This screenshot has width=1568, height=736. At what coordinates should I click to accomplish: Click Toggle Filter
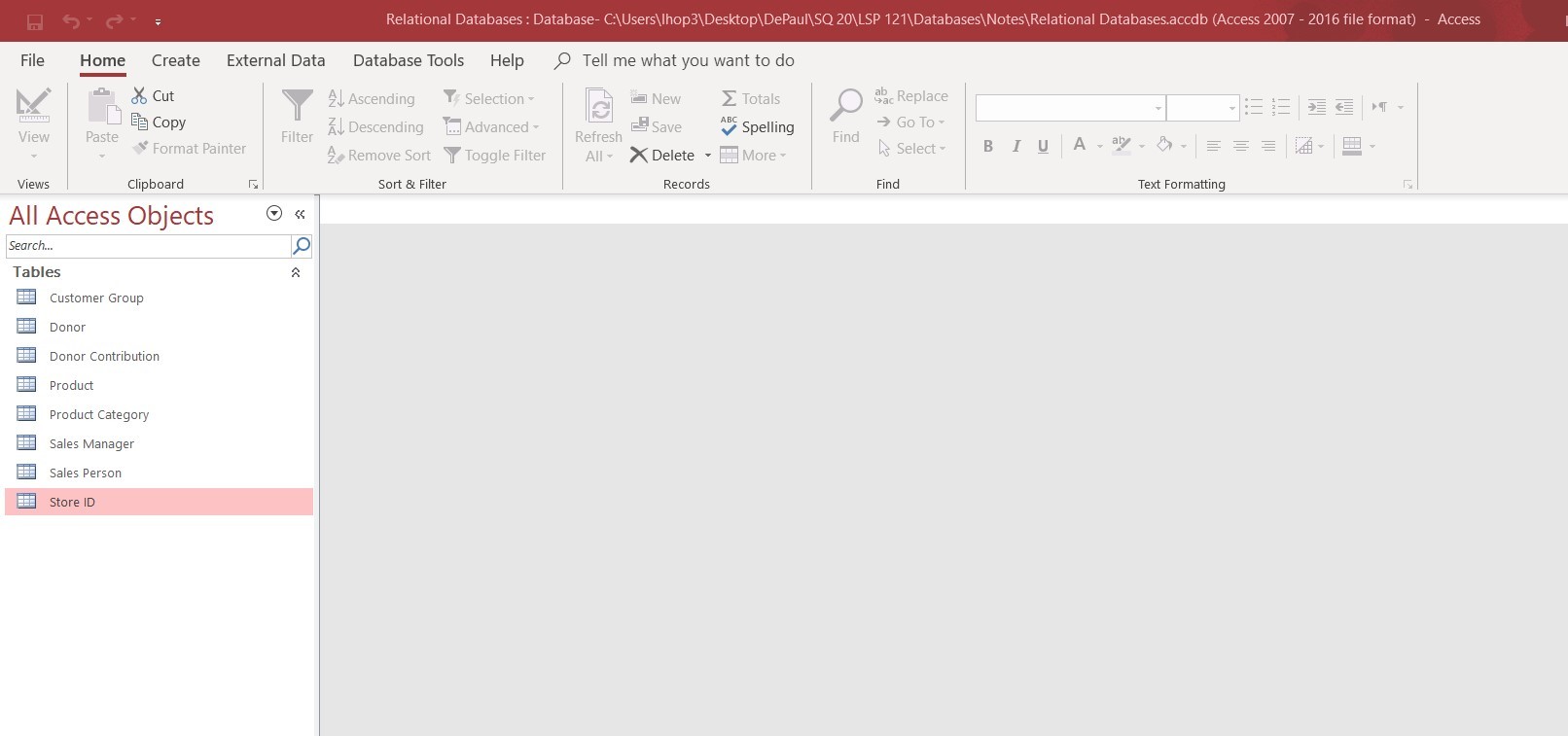pos(495,155)
